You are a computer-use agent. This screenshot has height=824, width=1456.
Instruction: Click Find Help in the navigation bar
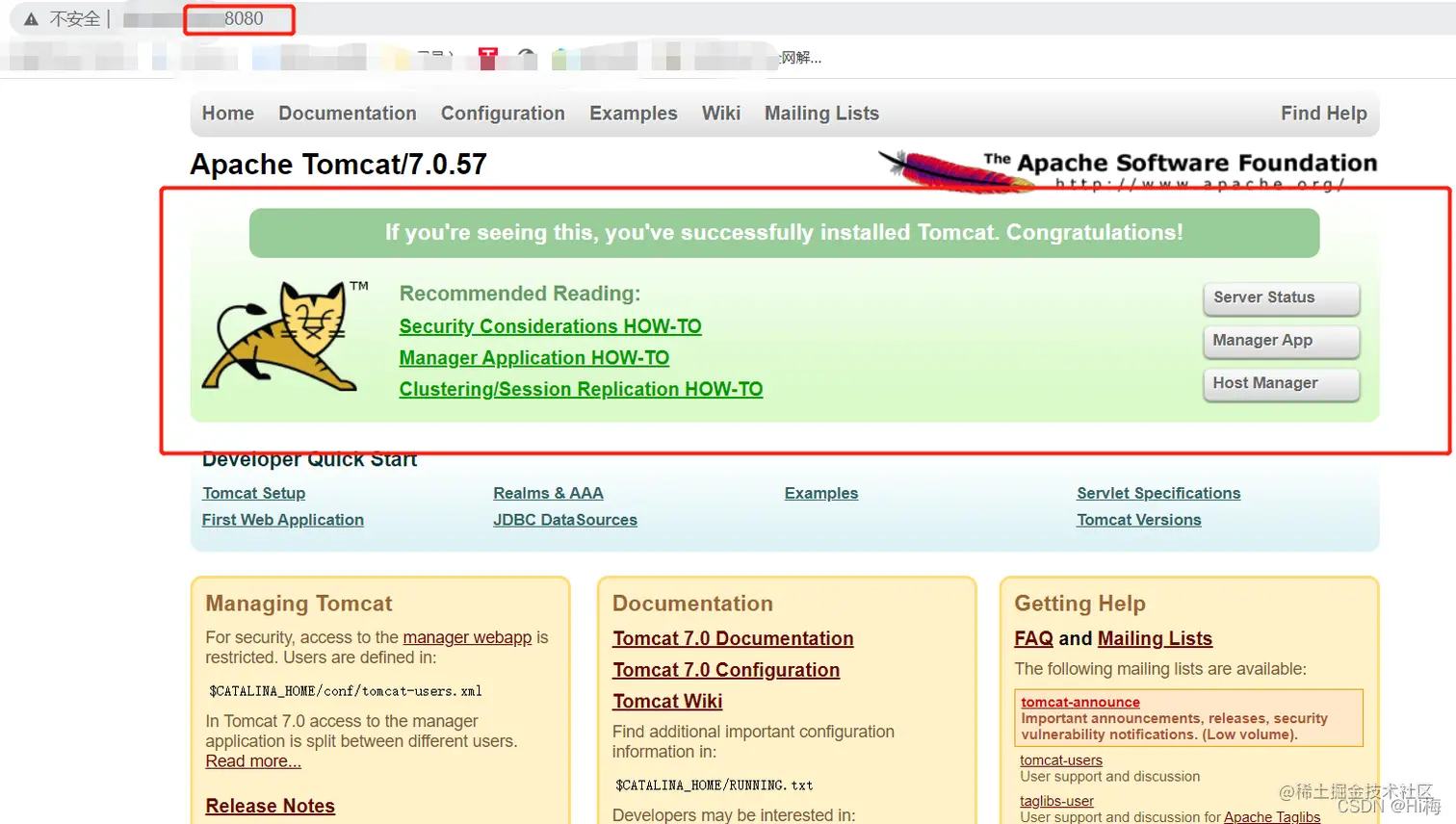pos(1323,114)
